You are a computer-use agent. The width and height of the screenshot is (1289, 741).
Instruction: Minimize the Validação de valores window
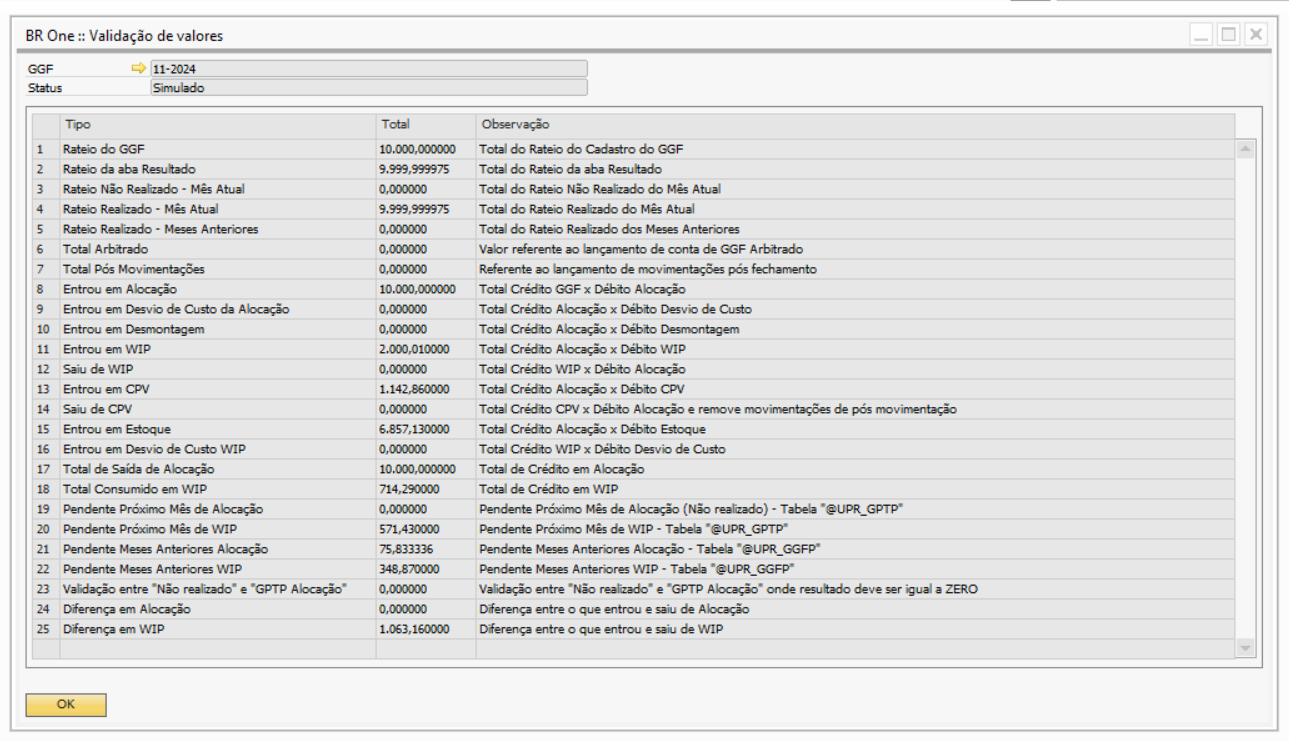coord(1201,34)
